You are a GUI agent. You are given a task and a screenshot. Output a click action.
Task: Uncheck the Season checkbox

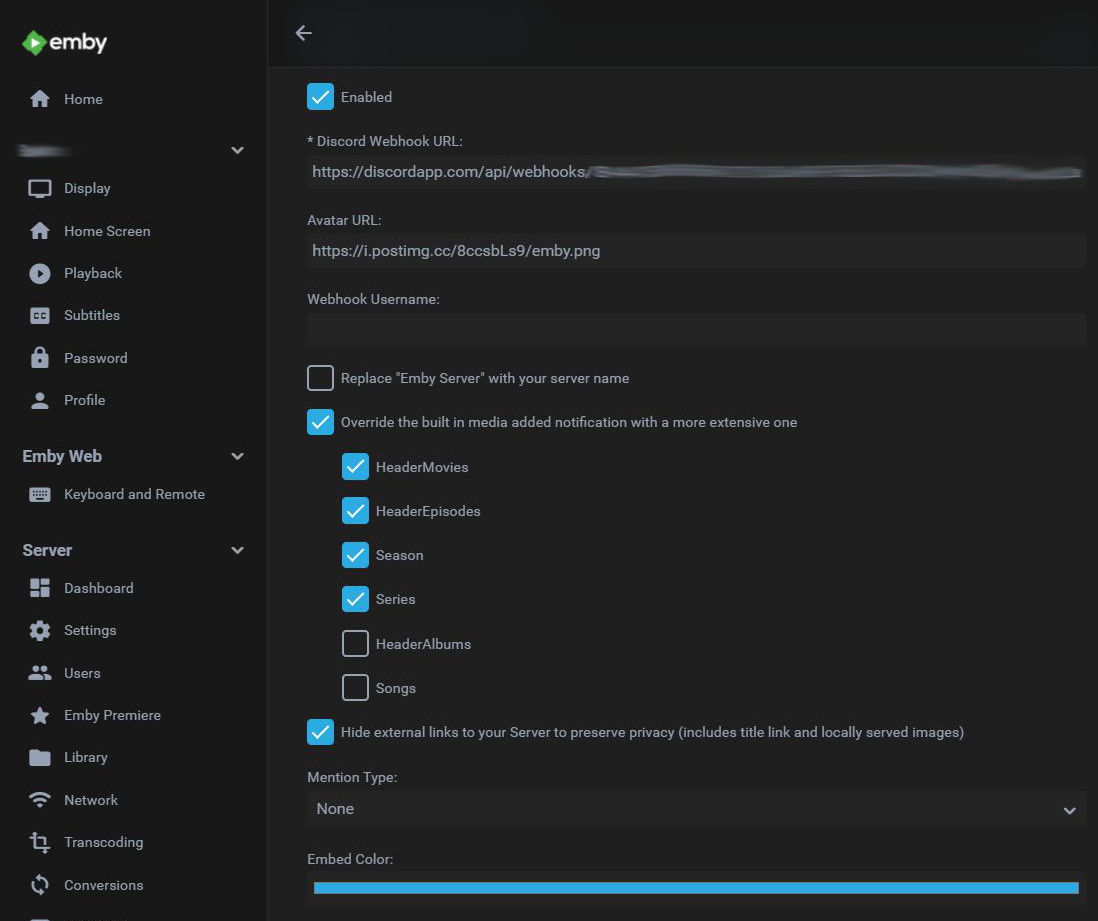[x=355, y=555]
